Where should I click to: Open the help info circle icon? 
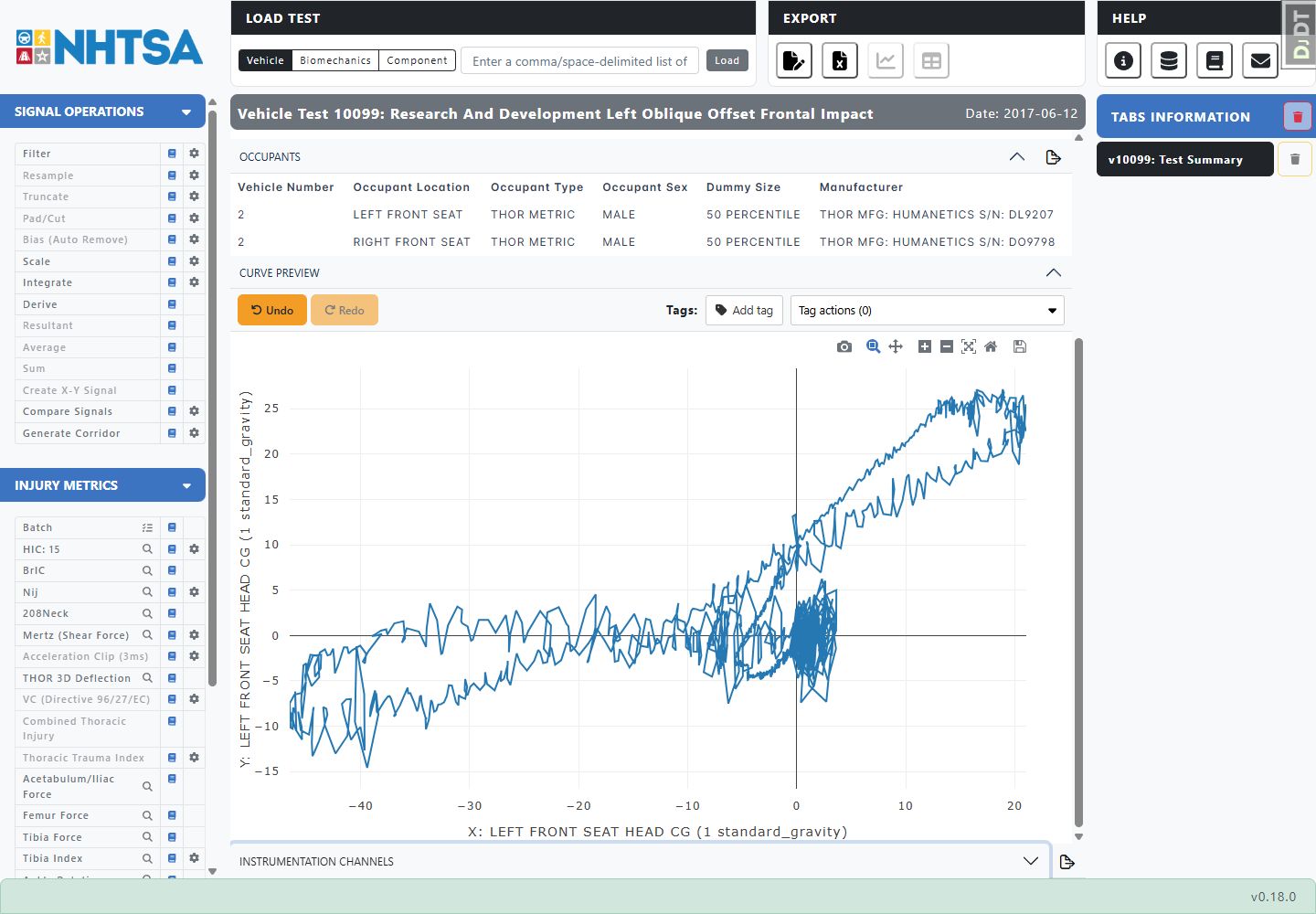click(1123, 61)
